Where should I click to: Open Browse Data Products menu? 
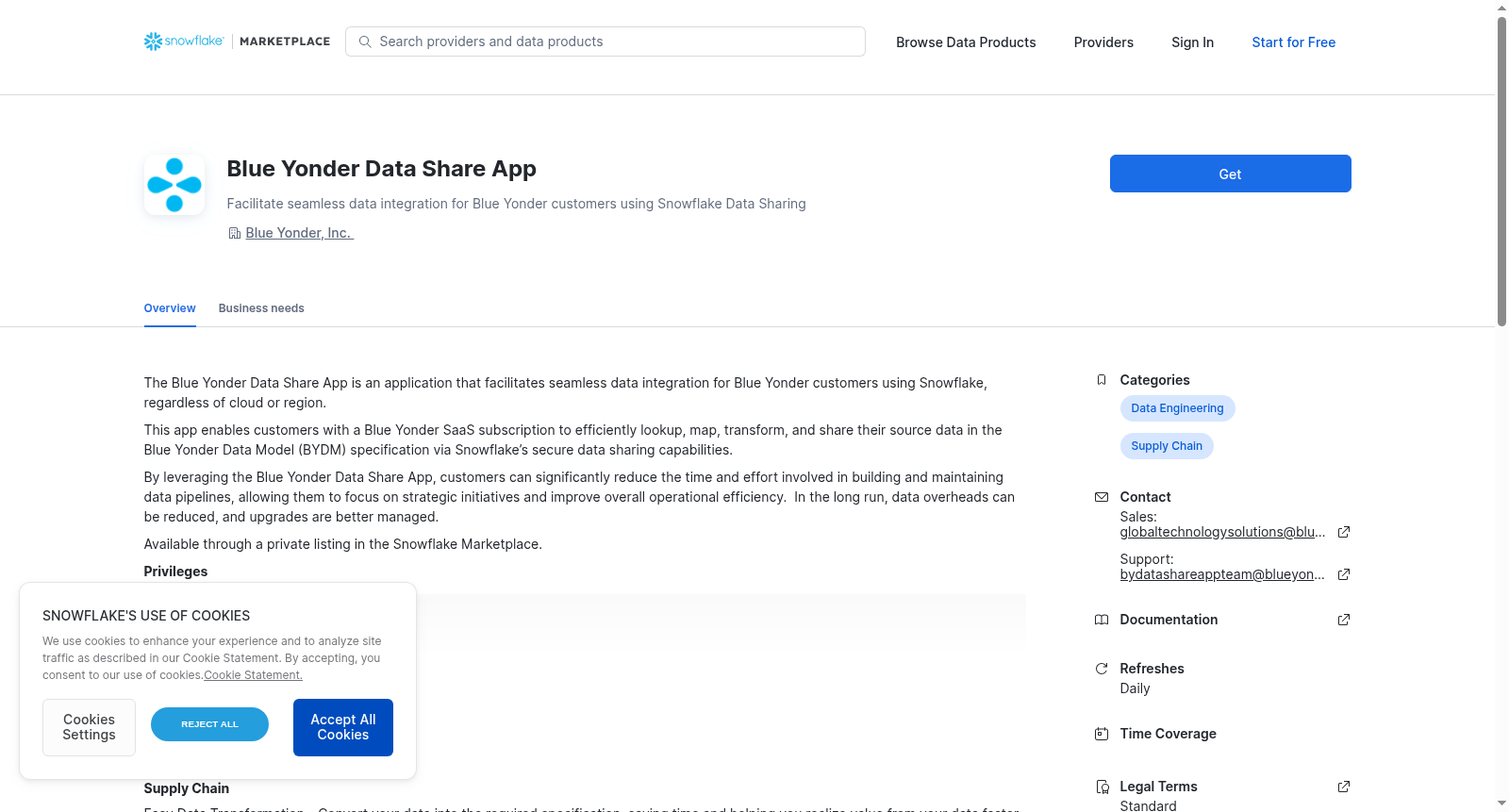point(966,42)
